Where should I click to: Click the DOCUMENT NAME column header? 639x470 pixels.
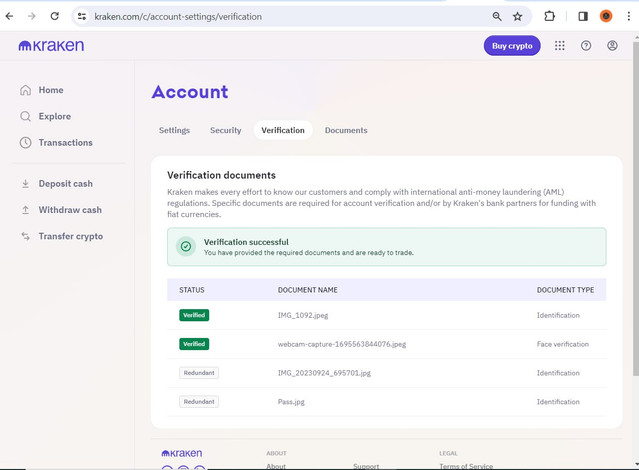pos(308,290)
